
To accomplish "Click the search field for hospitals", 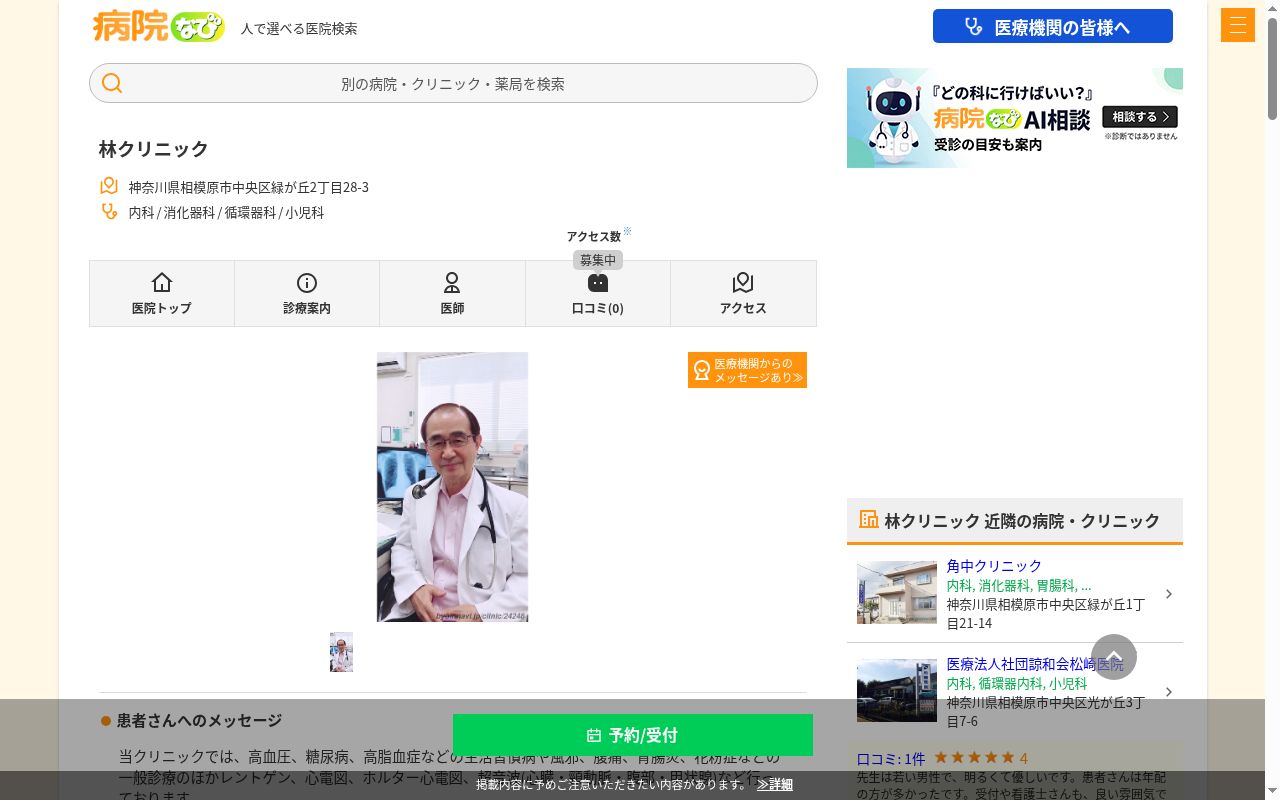I will 453,83.
